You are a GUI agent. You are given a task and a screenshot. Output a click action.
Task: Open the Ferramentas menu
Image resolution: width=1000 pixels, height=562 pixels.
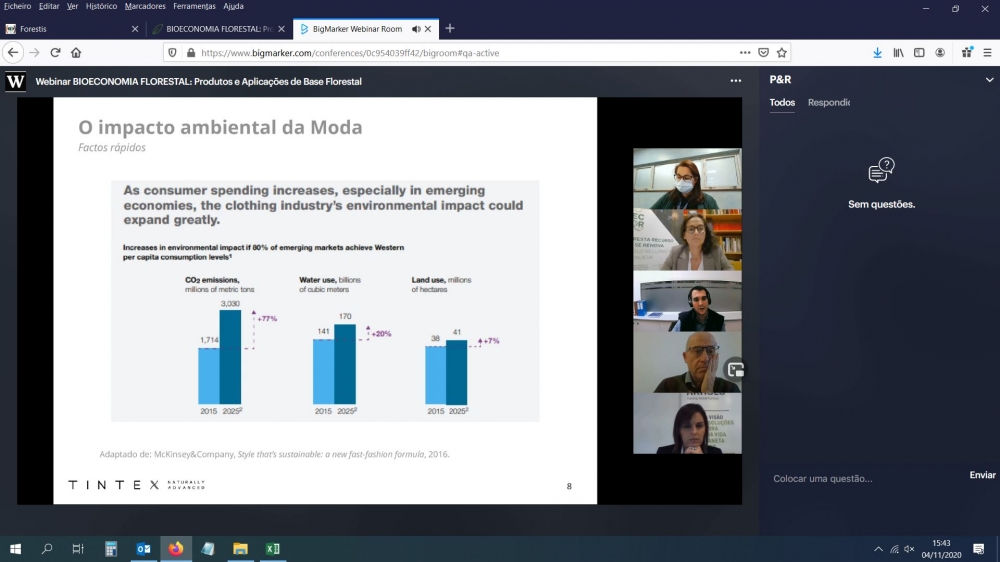195,6
